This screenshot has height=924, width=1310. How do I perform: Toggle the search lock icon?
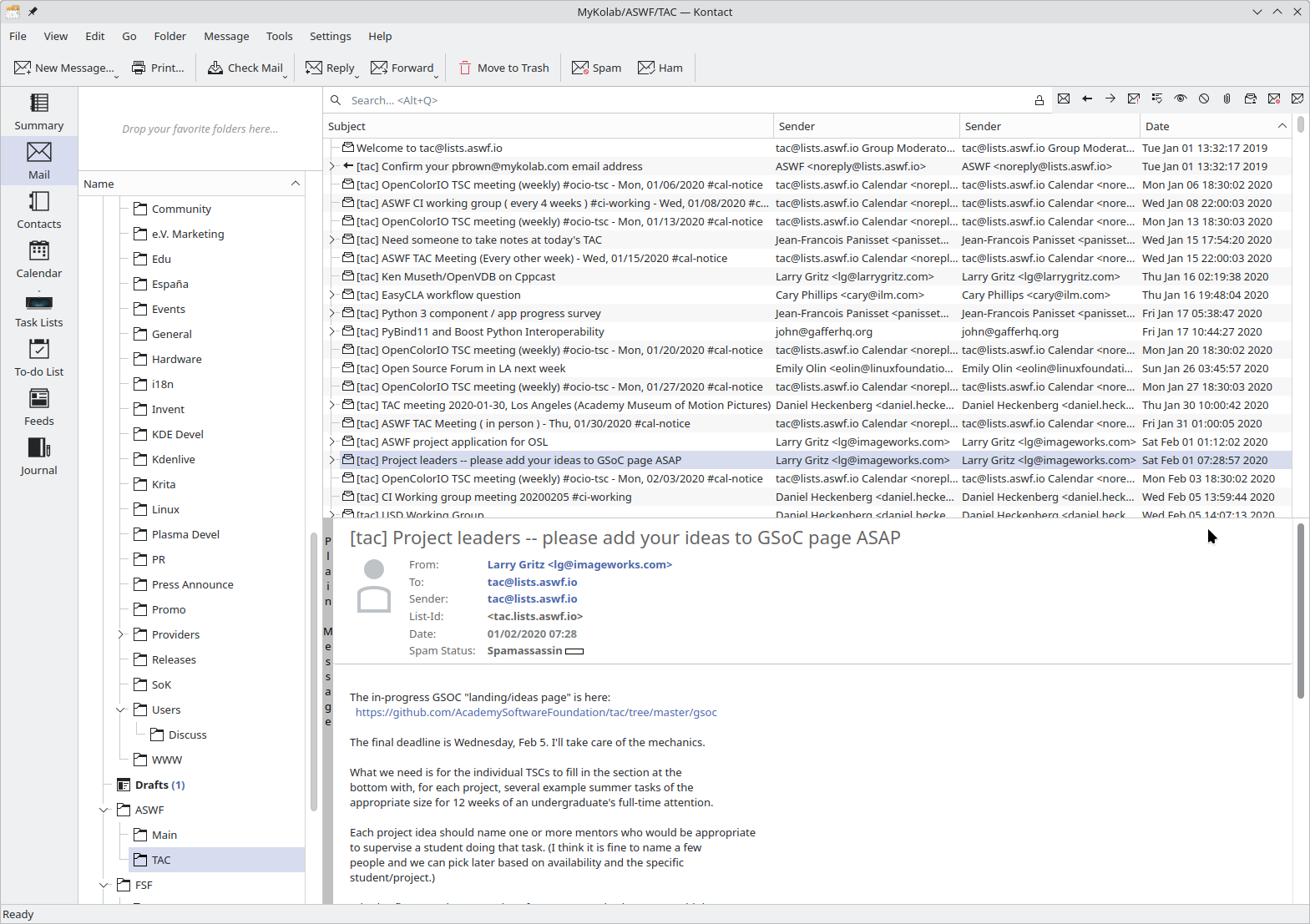1039,100
